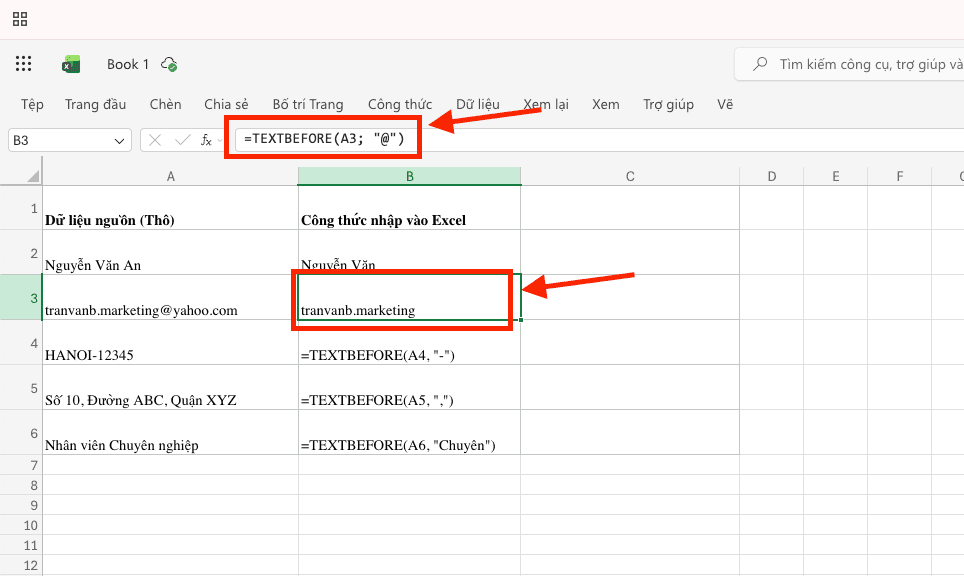Click cell 'tranvanb.marketing' in column B

tap(409, 298)
